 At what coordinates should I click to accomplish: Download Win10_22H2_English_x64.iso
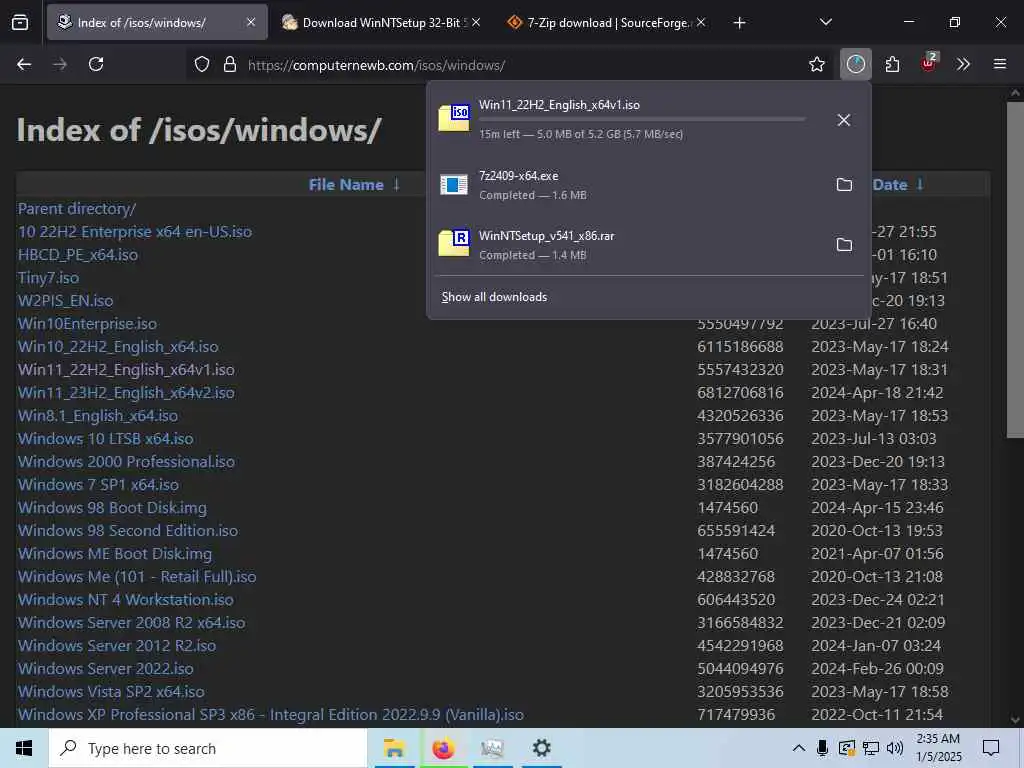point(118,347)
